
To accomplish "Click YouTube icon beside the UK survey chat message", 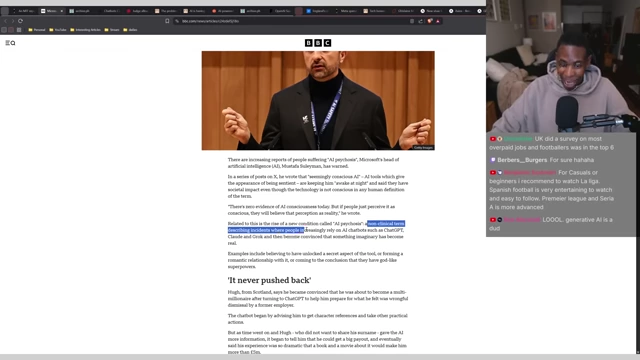I will click(493, 139).
